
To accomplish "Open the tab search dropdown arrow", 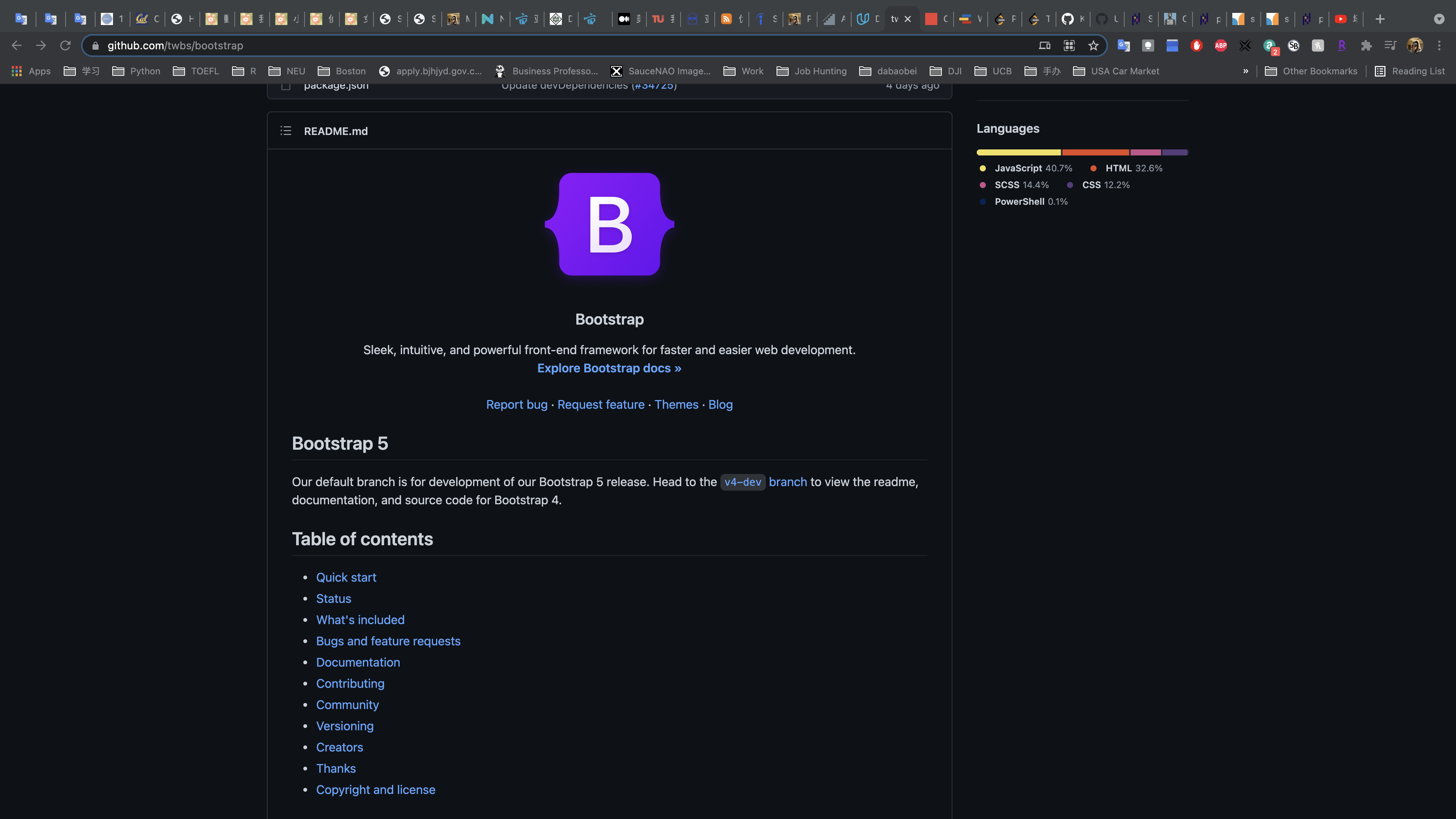I will [1439, 19].
